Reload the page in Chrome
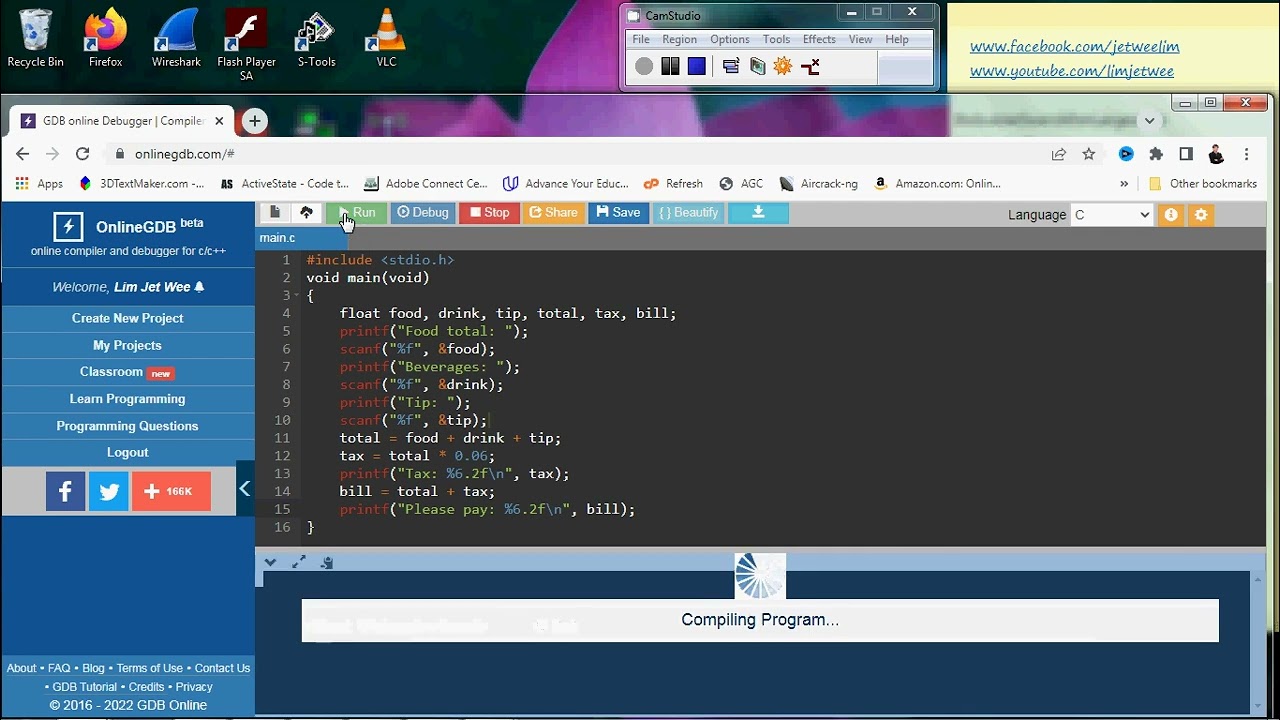Screen dimensions: 1280x720 (x=83, y=154)
